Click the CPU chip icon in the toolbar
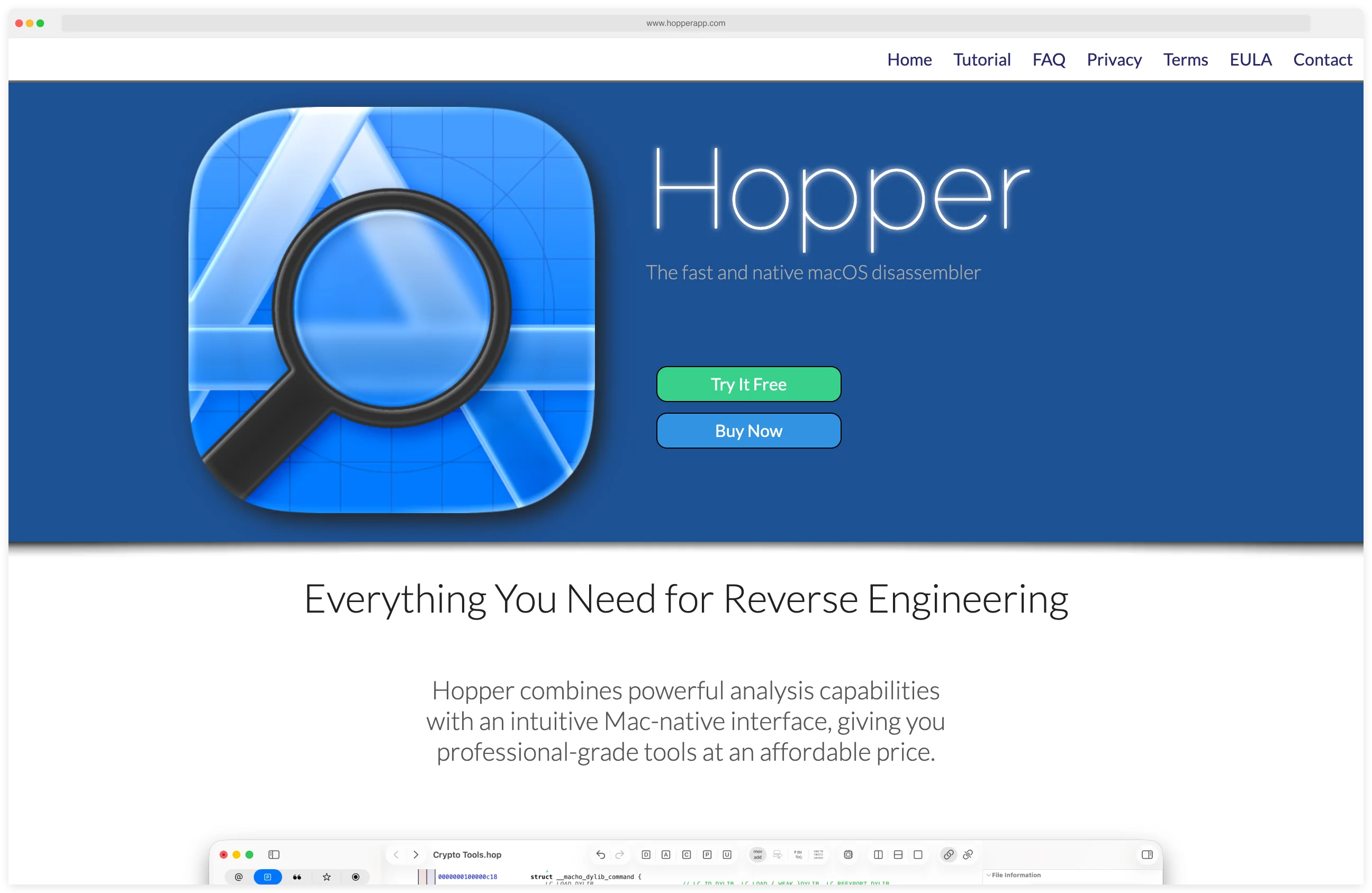Screen dimensions: 1372x893 coord(847,855)
